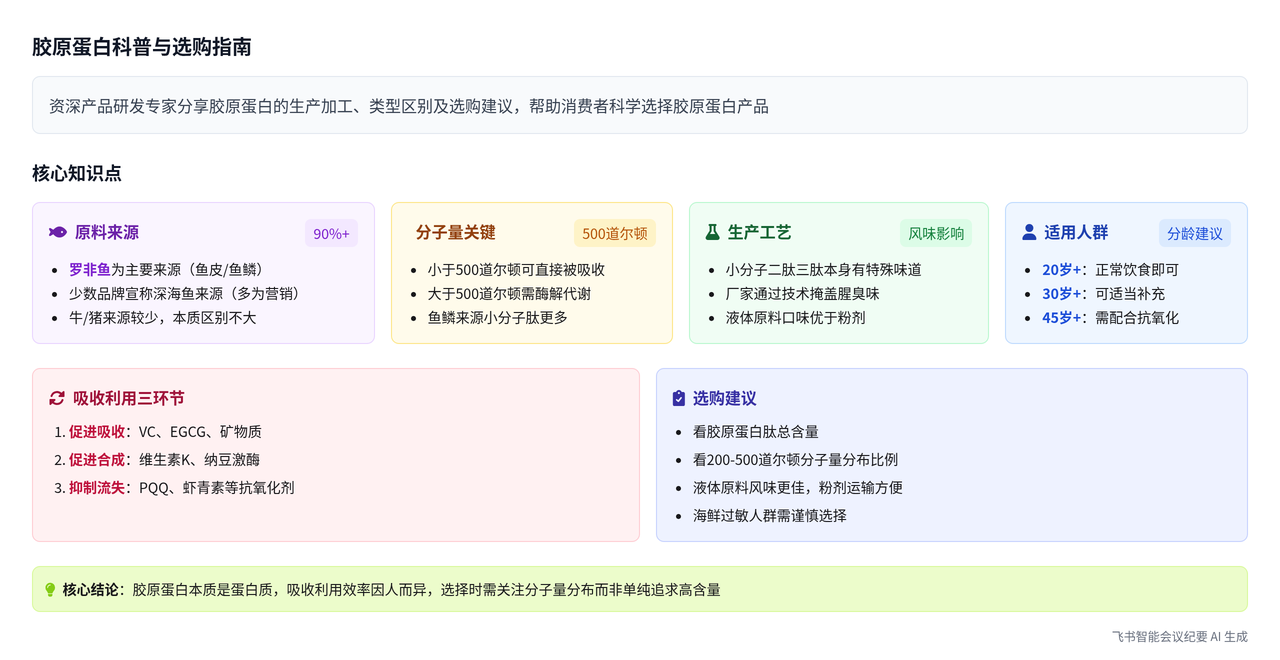Click the 20岁+ age label

pyautogui.click(x=1062, y=270)
